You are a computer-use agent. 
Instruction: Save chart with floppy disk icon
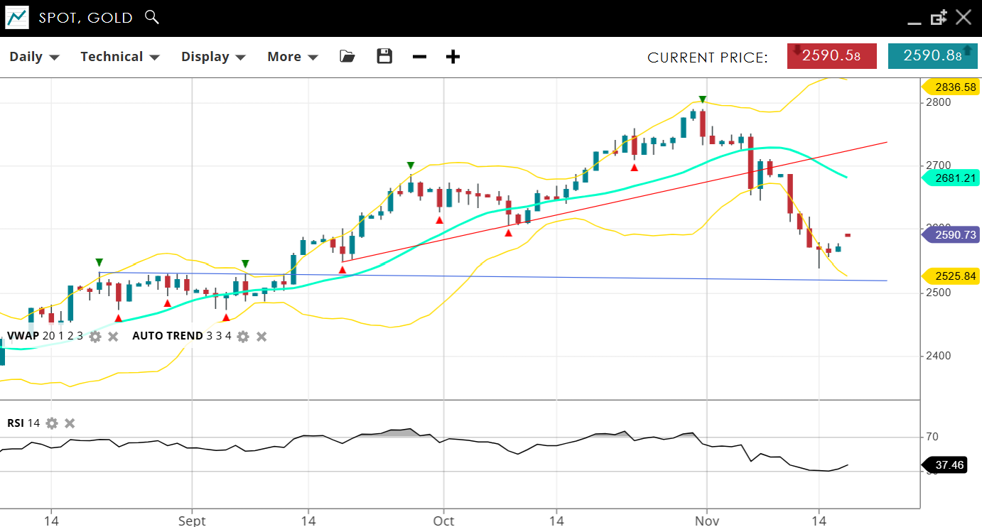click(384, 57)
